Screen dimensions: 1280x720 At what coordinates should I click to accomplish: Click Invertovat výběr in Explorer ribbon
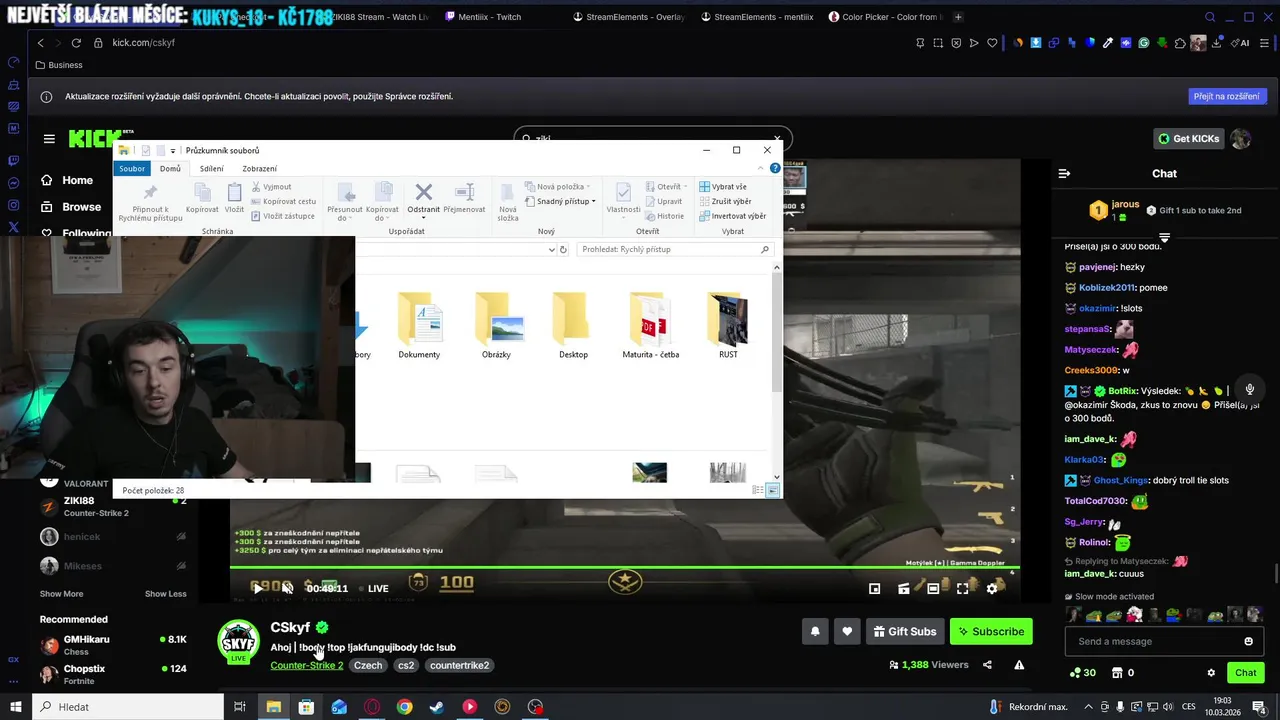tap(732, 215)
